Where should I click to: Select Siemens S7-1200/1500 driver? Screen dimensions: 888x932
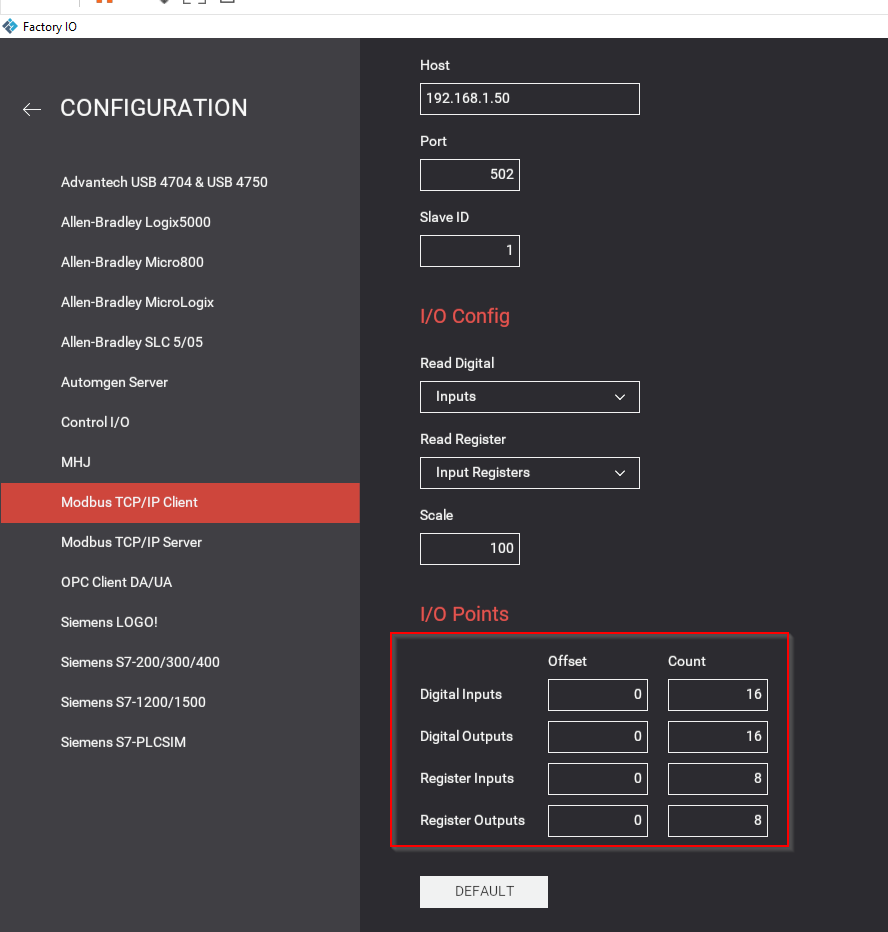point(133,702)
